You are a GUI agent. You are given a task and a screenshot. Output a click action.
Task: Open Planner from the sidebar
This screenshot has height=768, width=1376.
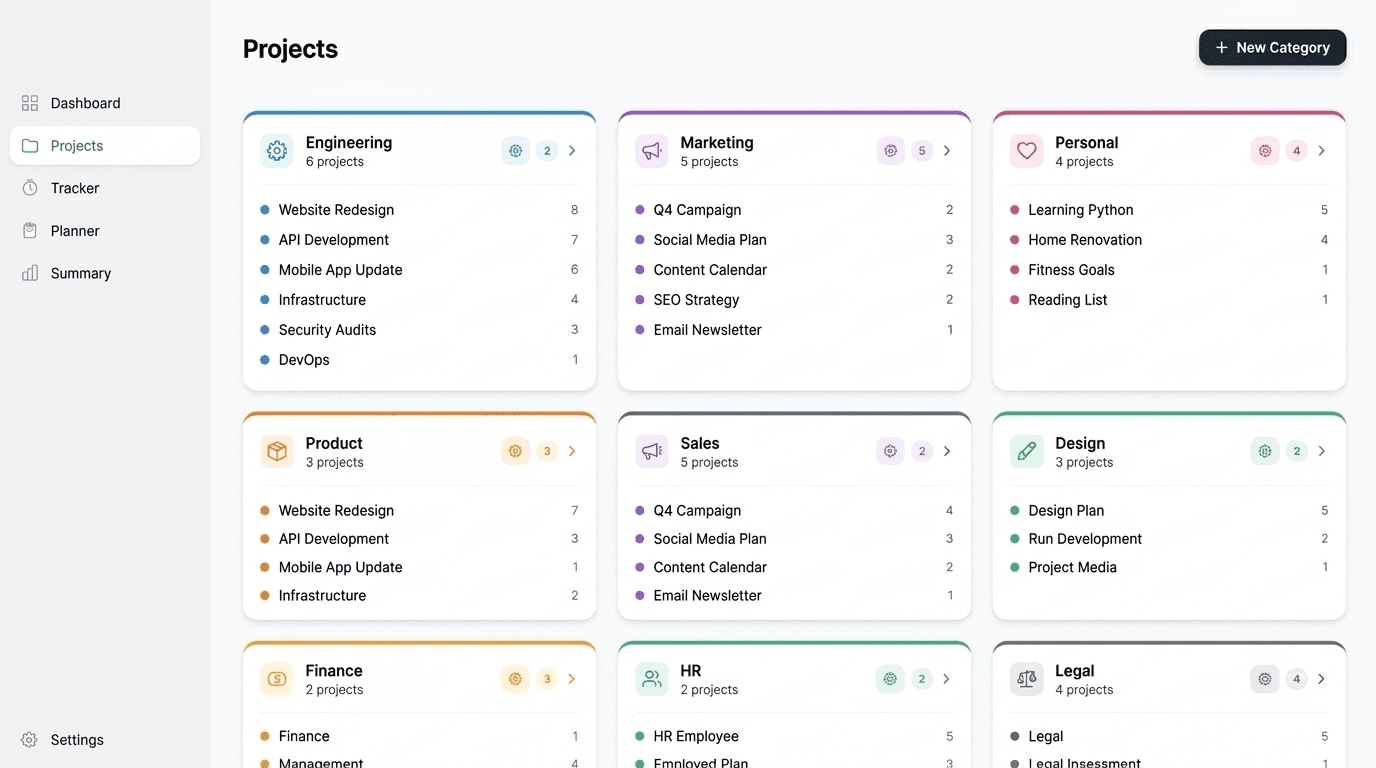coord(105,231)
